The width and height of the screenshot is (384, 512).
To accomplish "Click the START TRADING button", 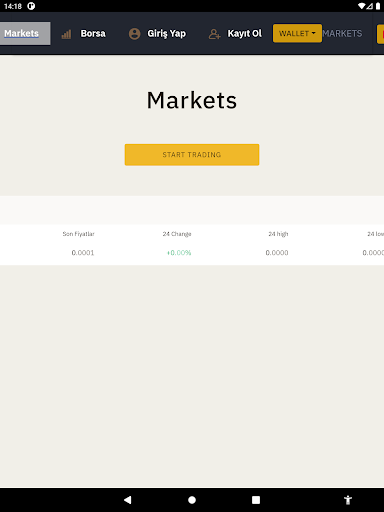I will (192, 155).
